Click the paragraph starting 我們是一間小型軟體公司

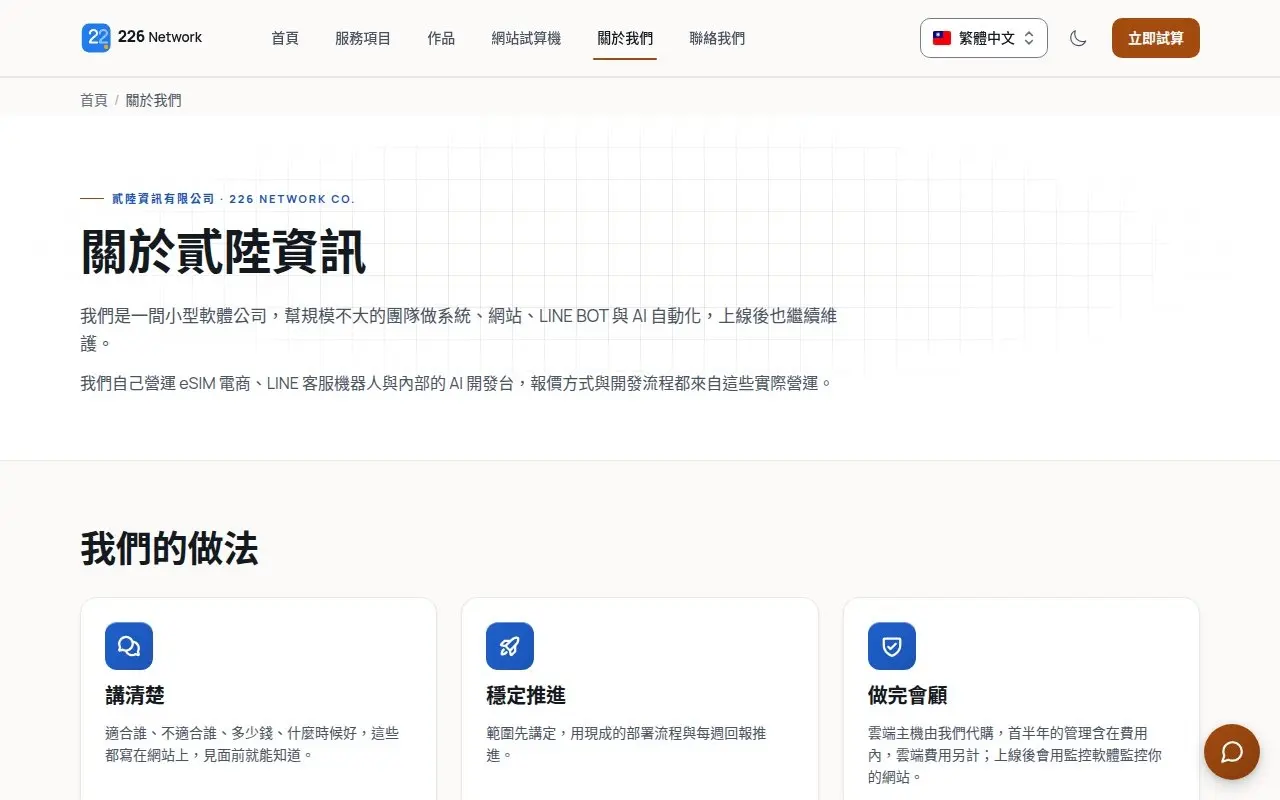(x=459, y=329)
